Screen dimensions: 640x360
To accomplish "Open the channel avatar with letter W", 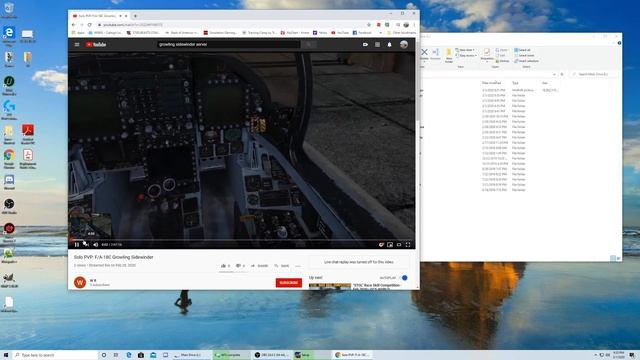I will coord(80,282).
